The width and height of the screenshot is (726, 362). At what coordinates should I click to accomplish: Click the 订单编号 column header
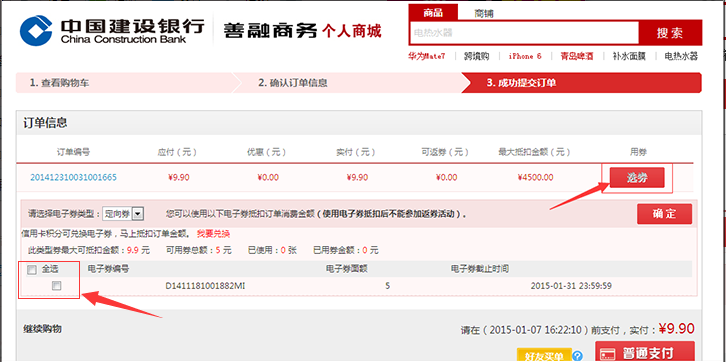point(73,152)
